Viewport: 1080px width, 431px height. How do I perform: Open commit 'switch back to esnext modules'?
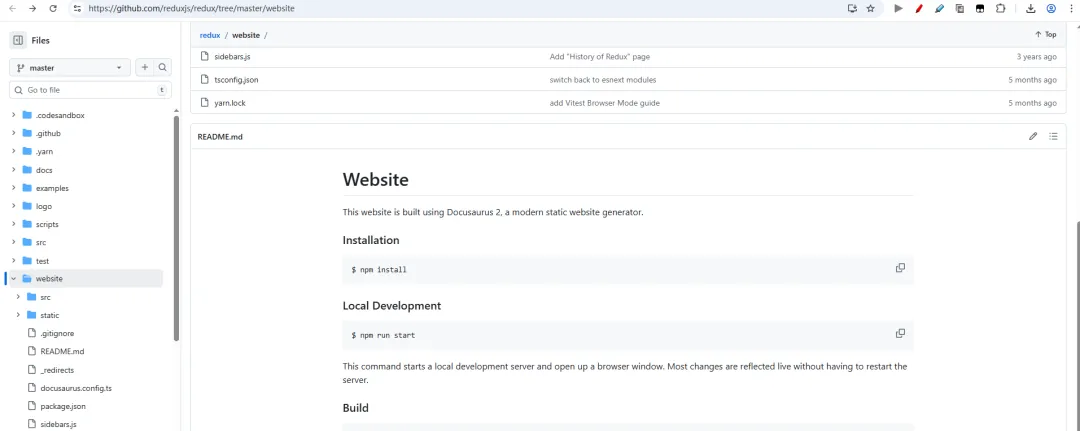coord(603,80)
